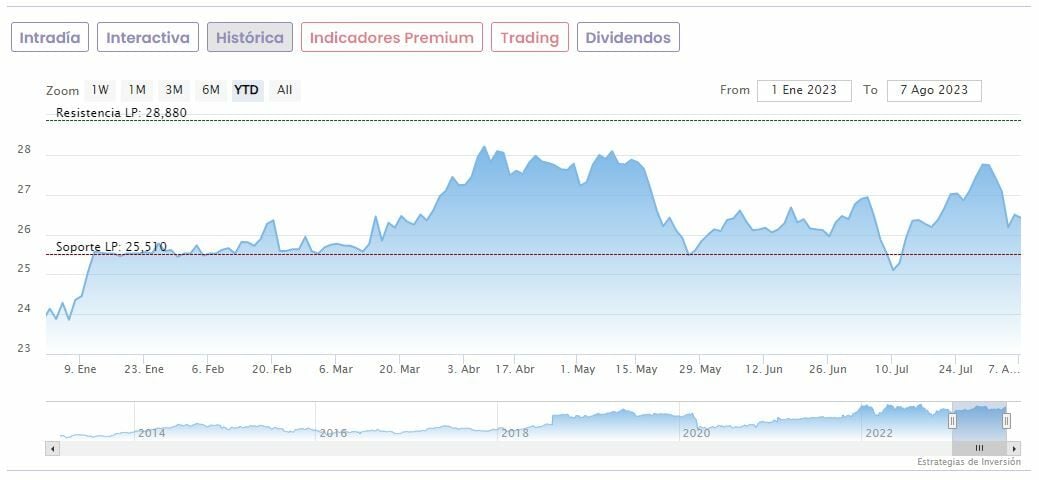Select the YTD zoom button
1039x480 pixels.
pyautogui.click(x=246, y=90)
